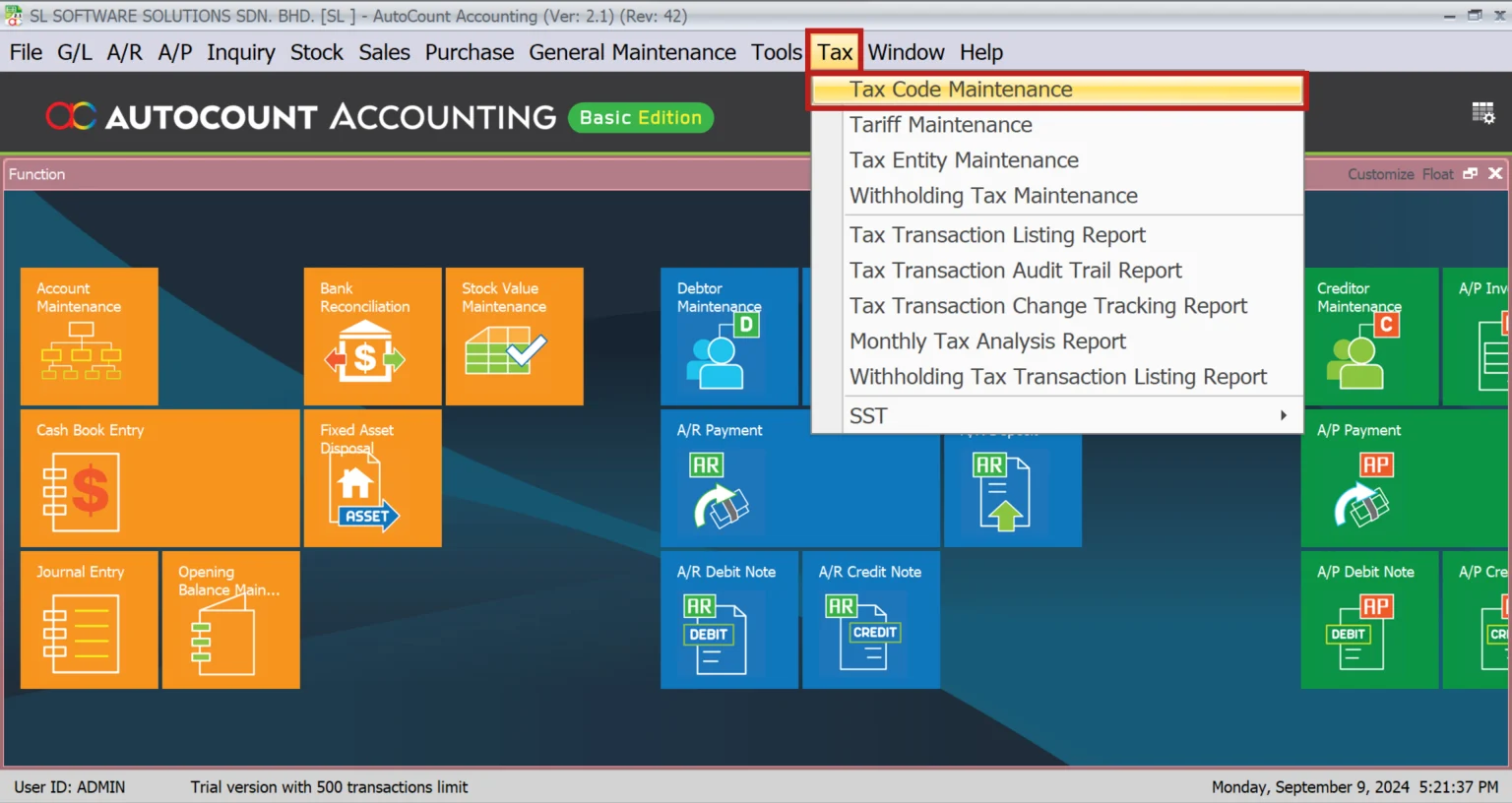This screenshot has width=1512, height=803.
Task: Open the A/R Credit Note tile
Action: [x=870, y=620]
